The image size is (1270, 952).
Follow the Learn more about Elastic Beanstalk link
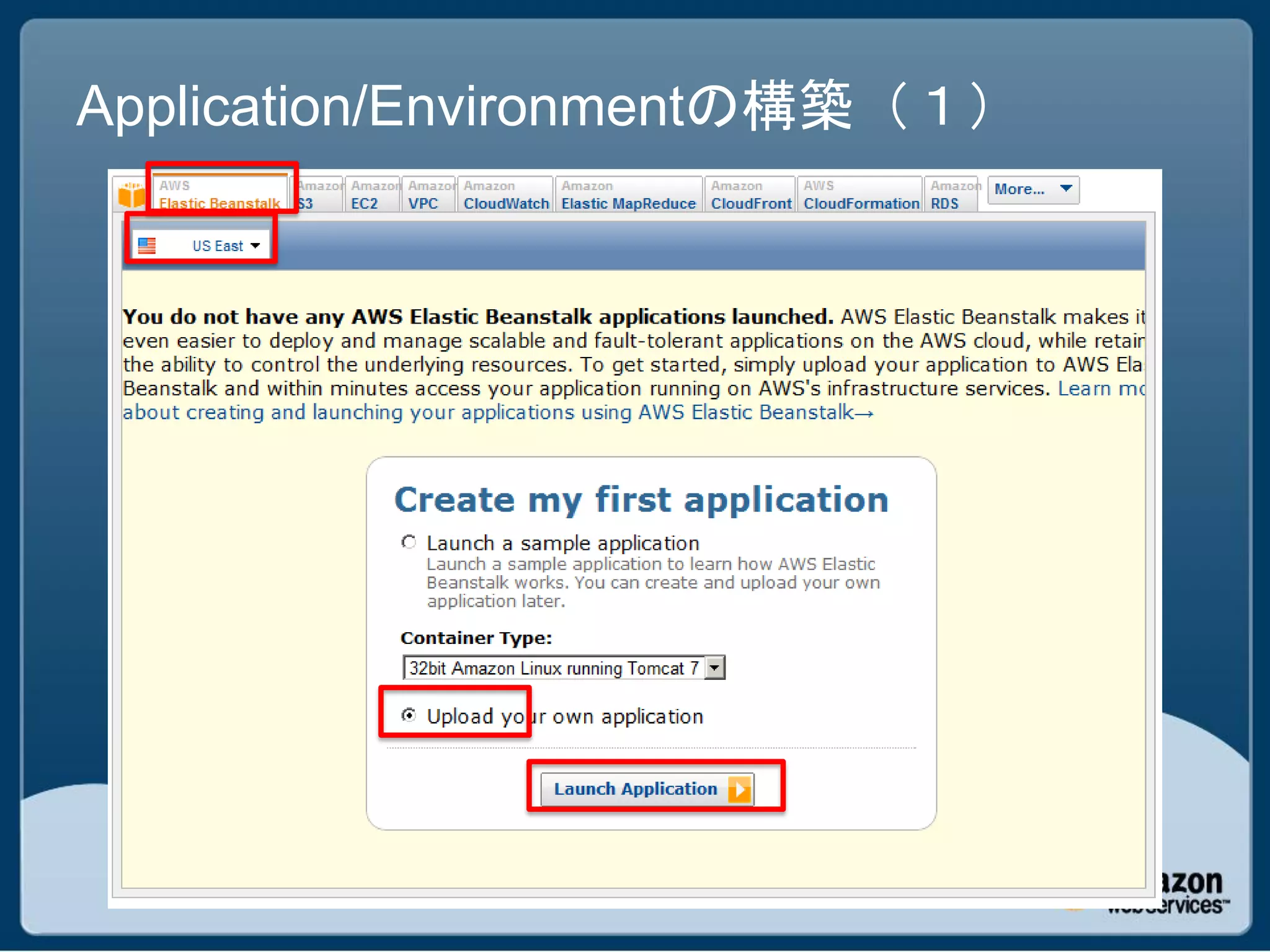(x=497, y=412)
